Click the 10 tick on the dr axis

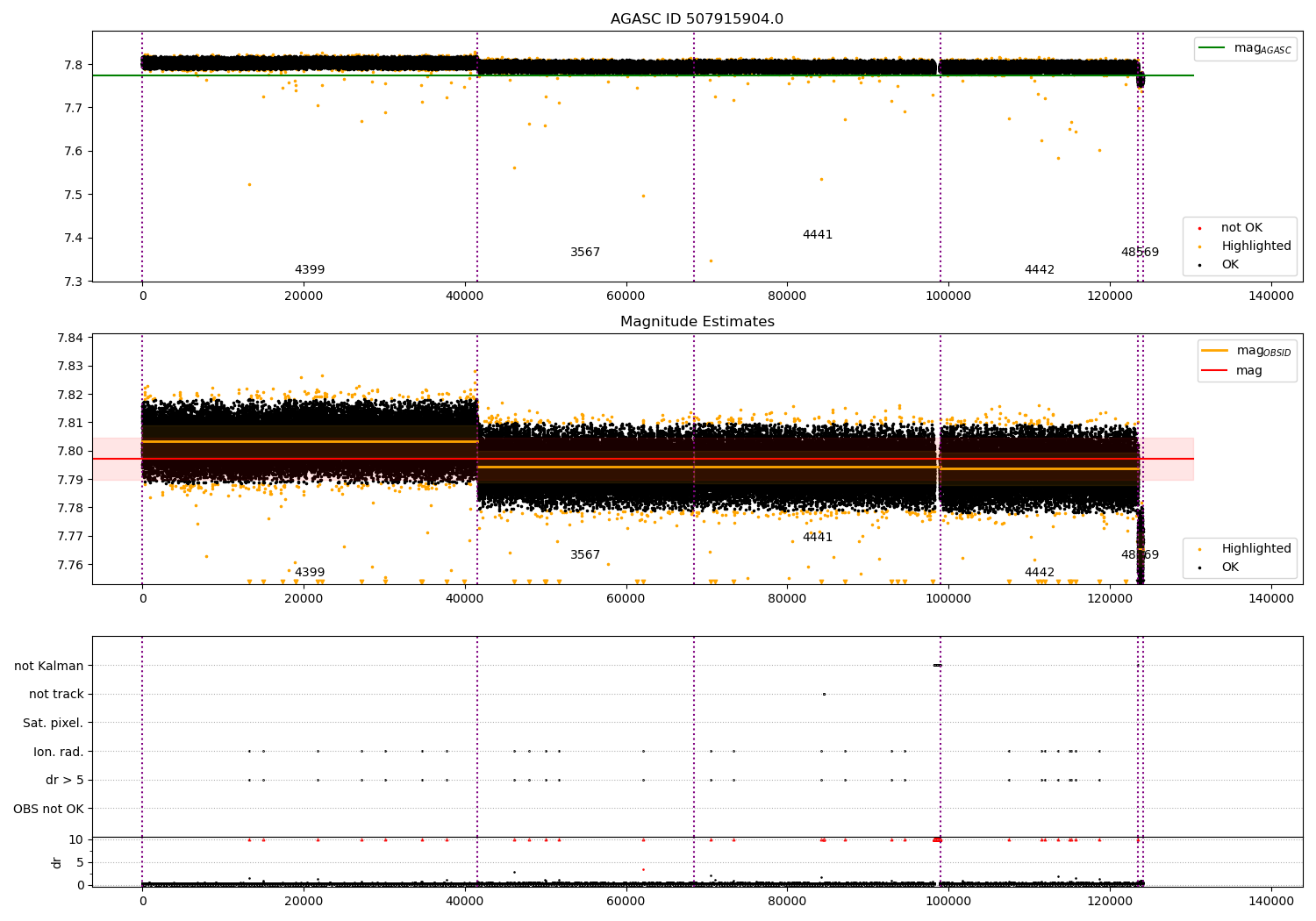(x=77, y=839)
